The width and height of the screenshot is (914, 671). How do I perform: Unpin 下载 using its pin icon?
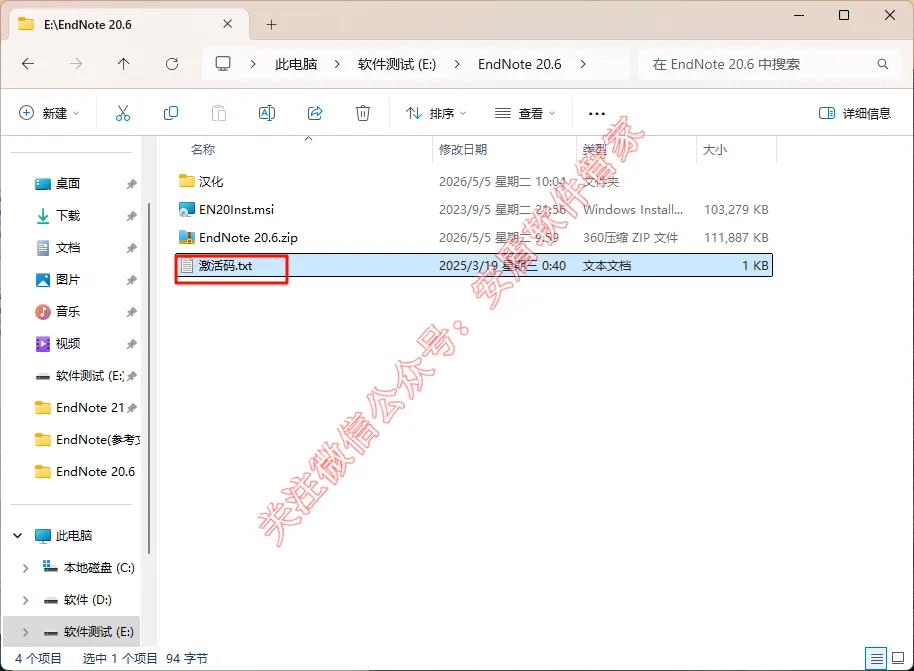click(x=131, y=216)
